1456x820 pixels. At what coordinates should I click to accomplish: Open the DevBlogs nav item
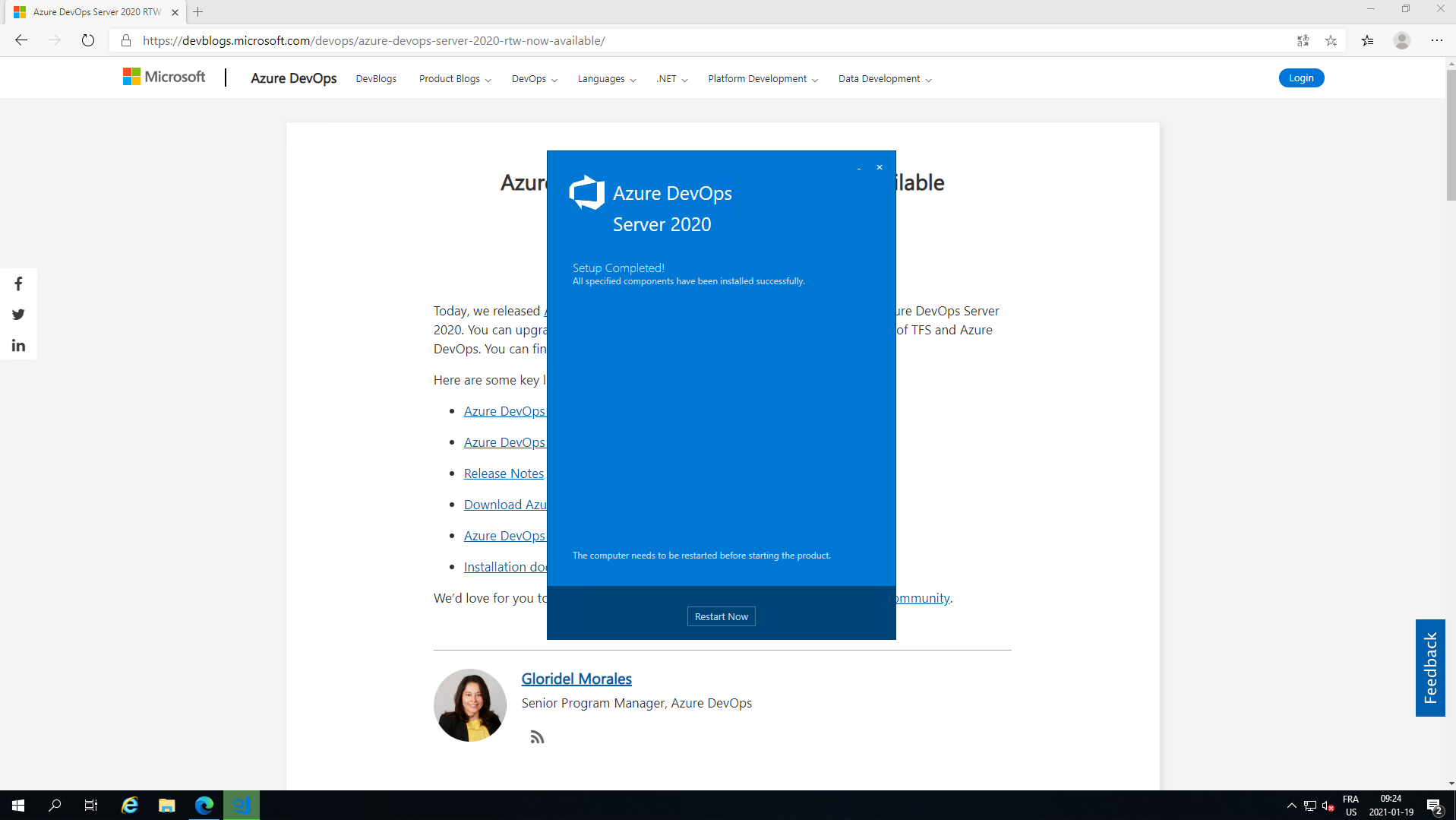376,79
